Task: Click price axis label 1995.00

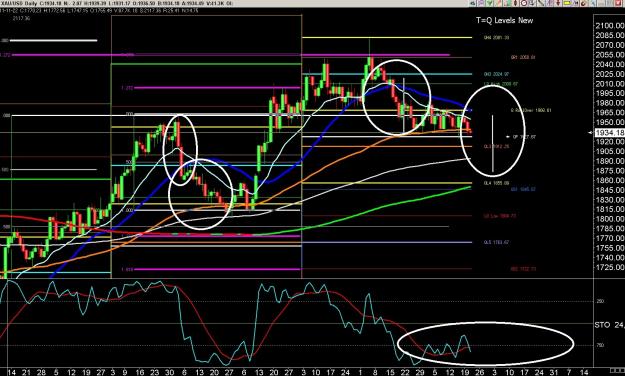Action: point(610,93)
